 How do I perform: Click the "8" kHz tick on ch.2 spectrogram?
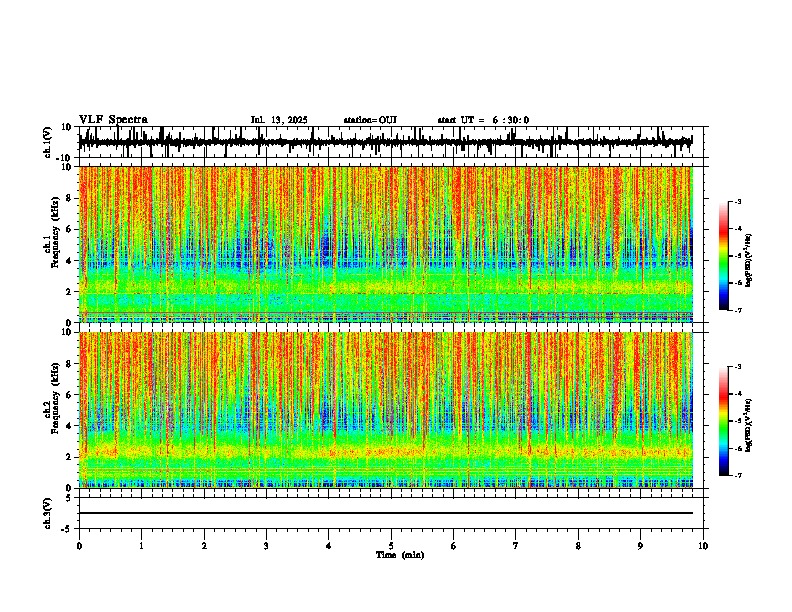coord(70,364)
